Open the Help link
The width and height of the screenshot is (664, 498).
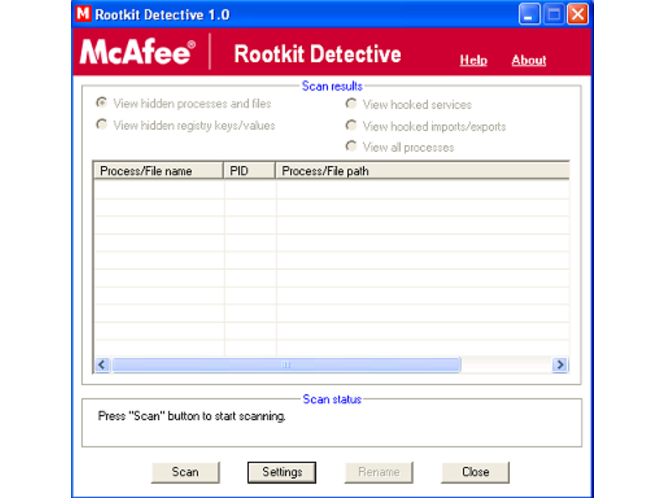(473, 60)
